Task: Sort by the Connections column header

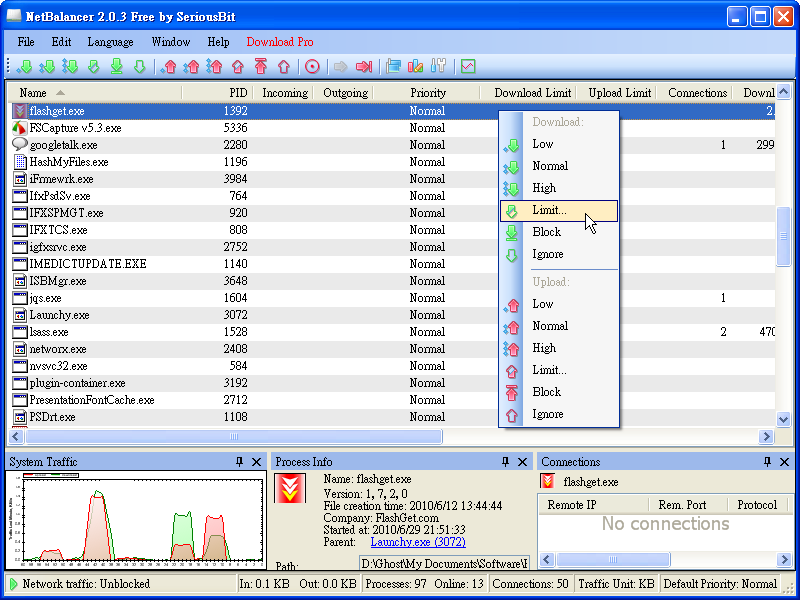Action: tap(693, 93)
